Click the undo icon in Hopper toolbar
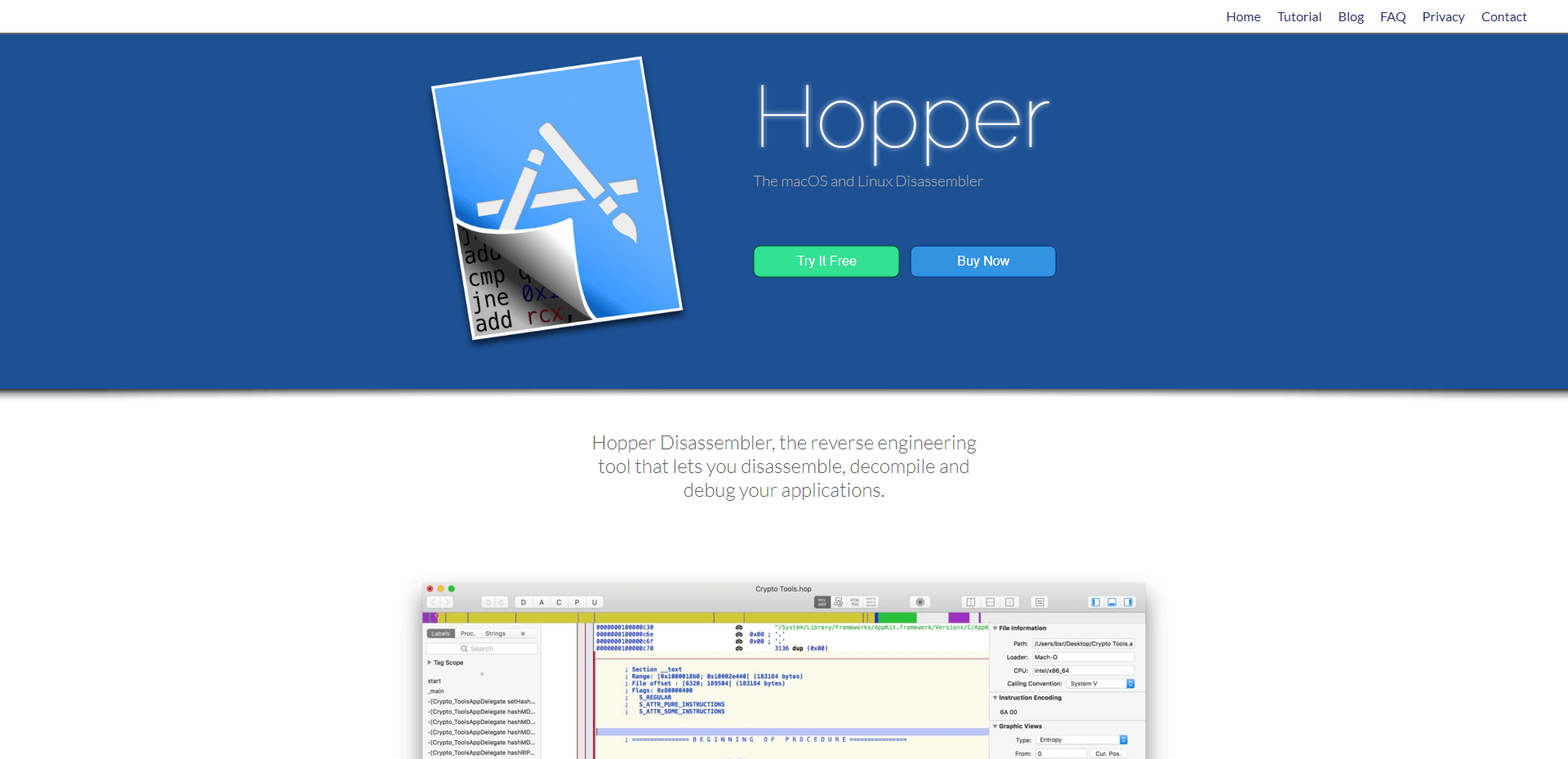Image resolution: width=1568 pixels, height=759 pixels. 488,602
